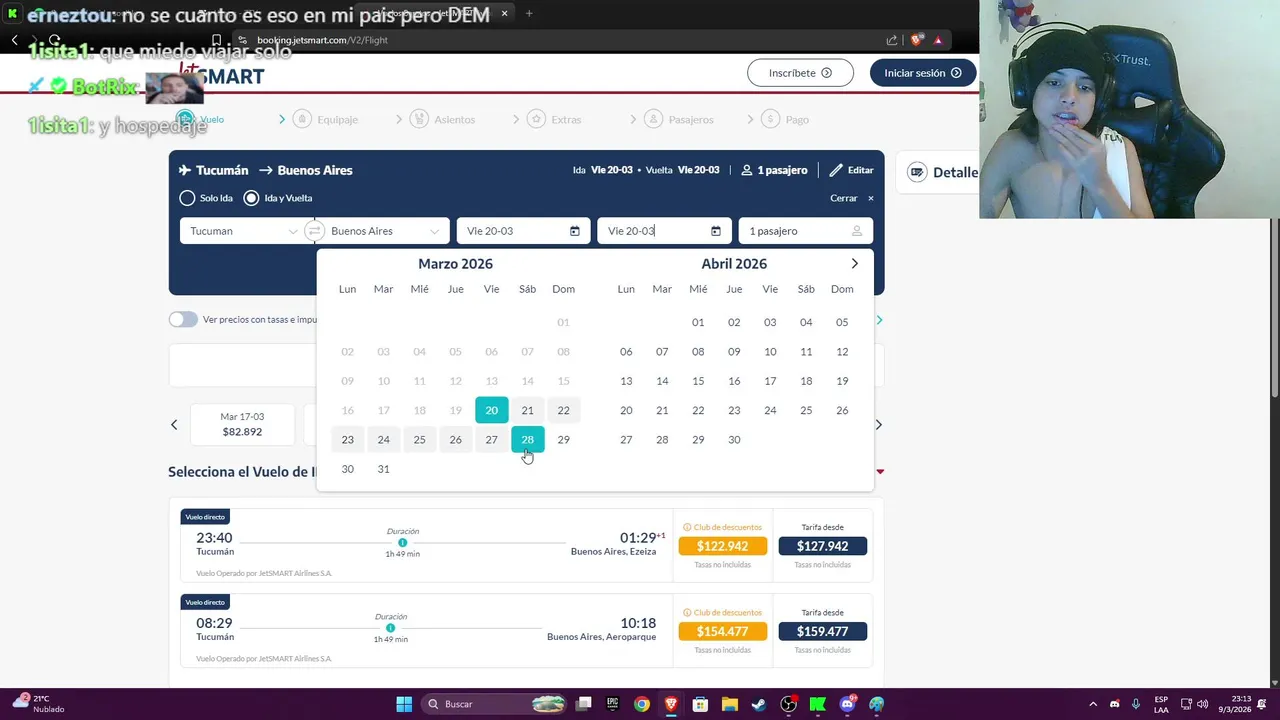Screen dimensions: 1280x720
Task: Select the Ida y Vuelta radio option
Action: 278,198
